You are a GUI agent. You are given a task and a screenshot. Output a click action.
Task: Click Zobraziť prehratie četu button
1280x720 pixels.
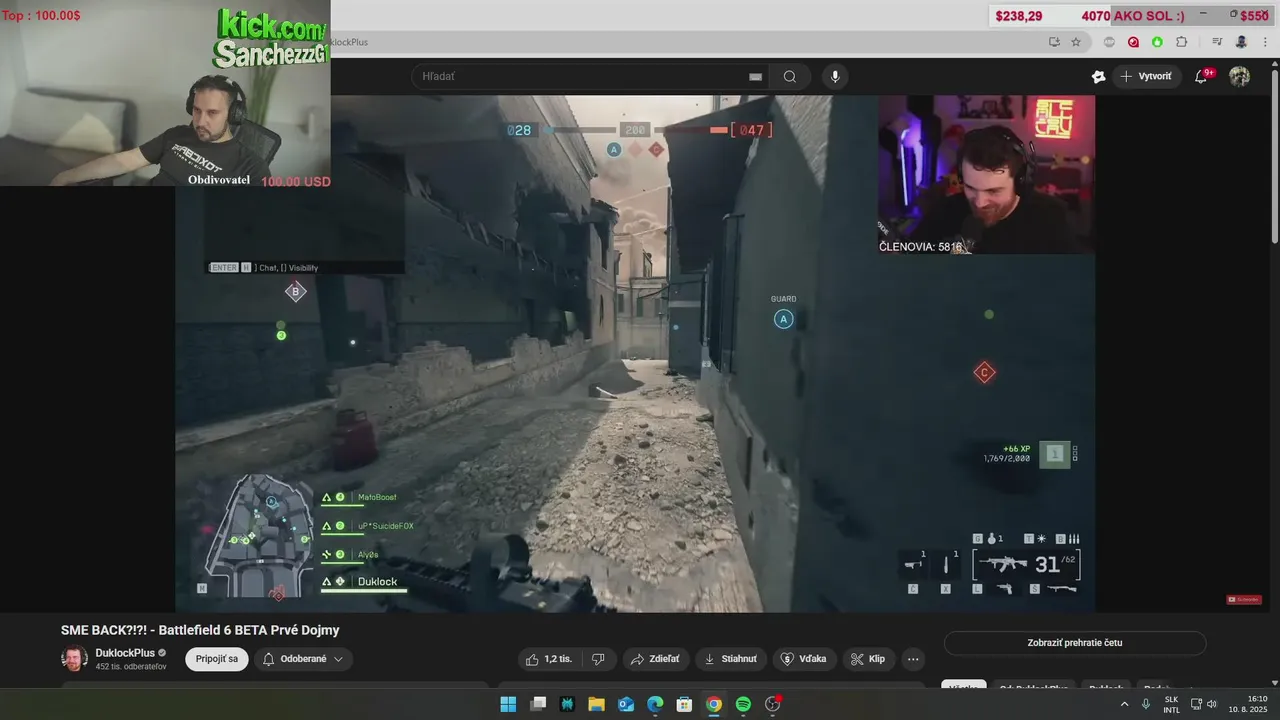[x=1075, y=643]
